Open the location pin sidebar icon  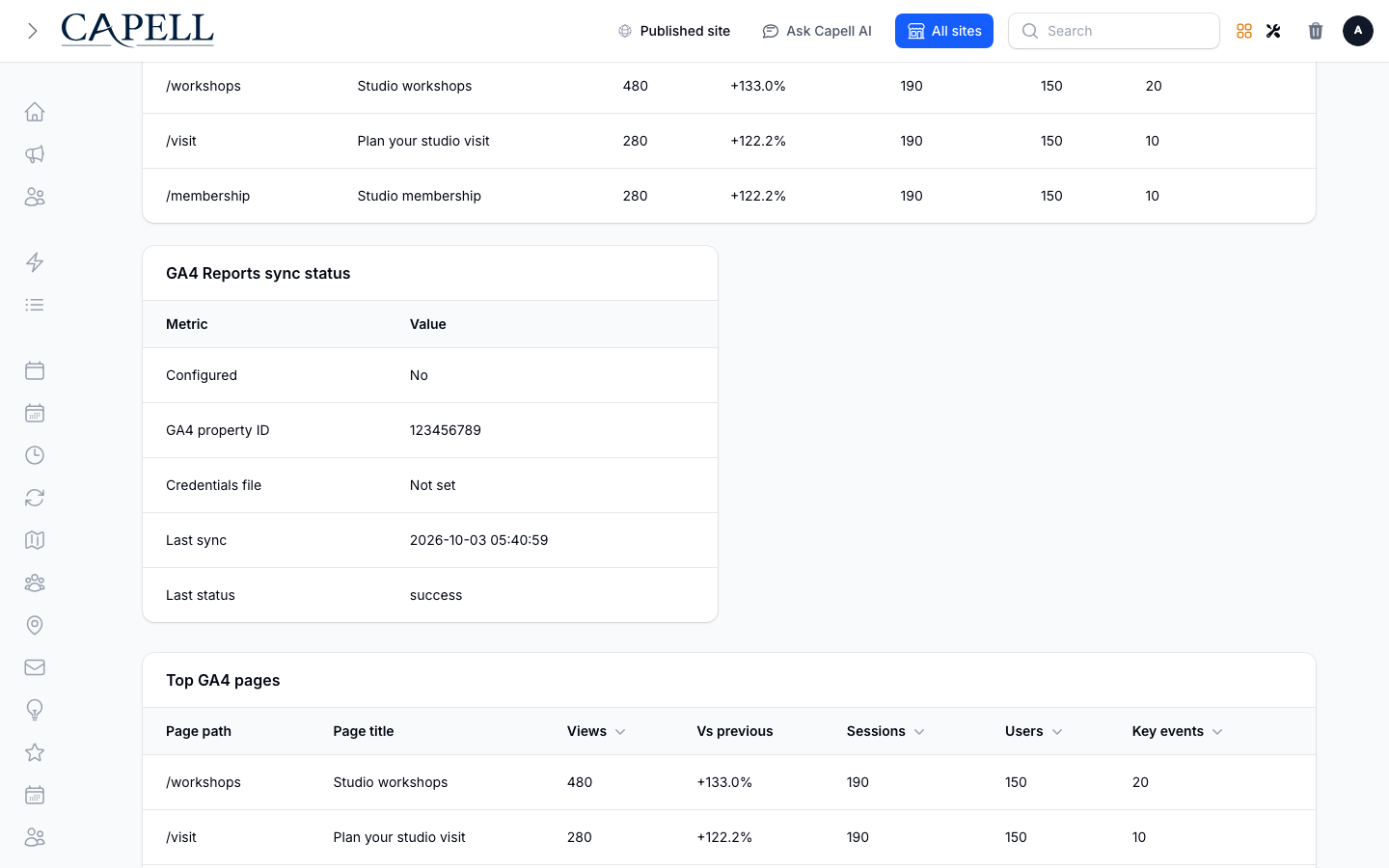35,625
